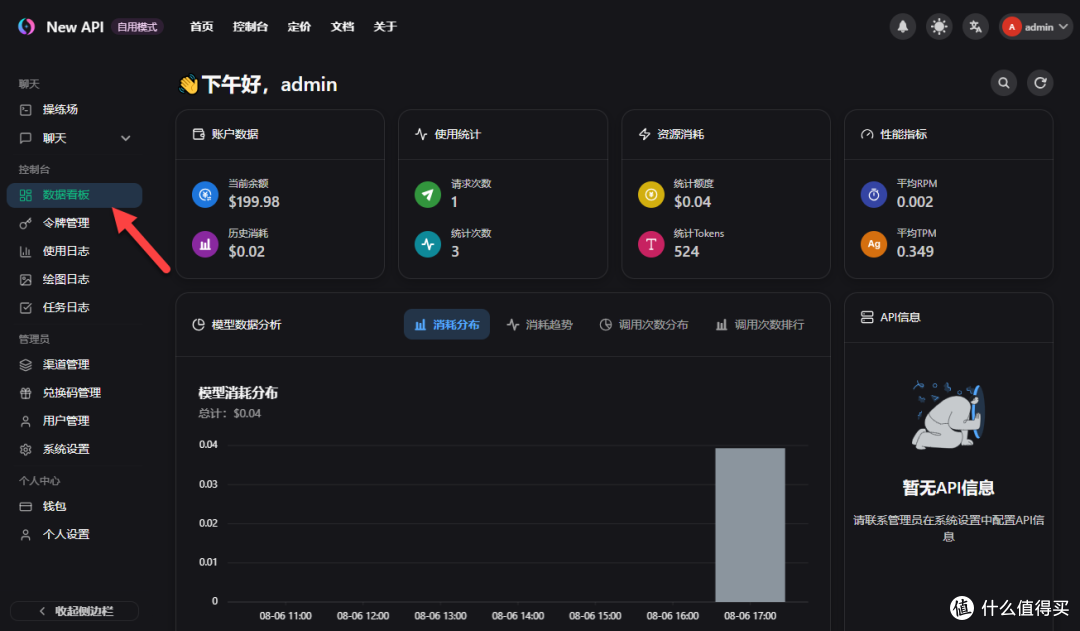Click the 账户数据 card header

pos(280,134)
